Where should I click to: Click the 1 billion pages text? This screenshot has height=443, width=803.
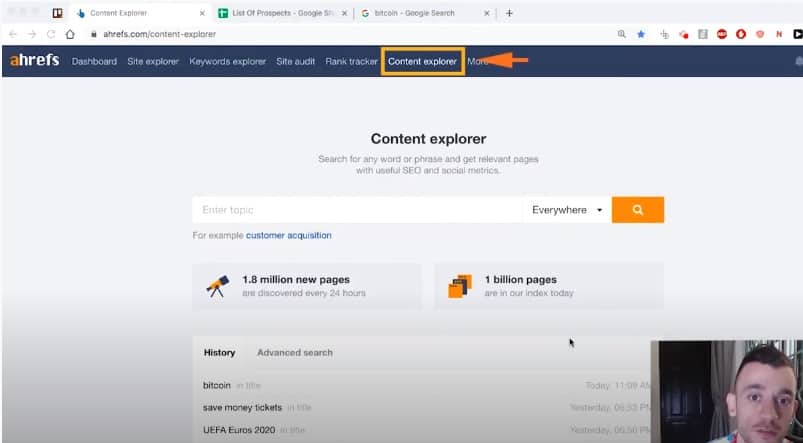pyautogui.click(x=520, y=280)
